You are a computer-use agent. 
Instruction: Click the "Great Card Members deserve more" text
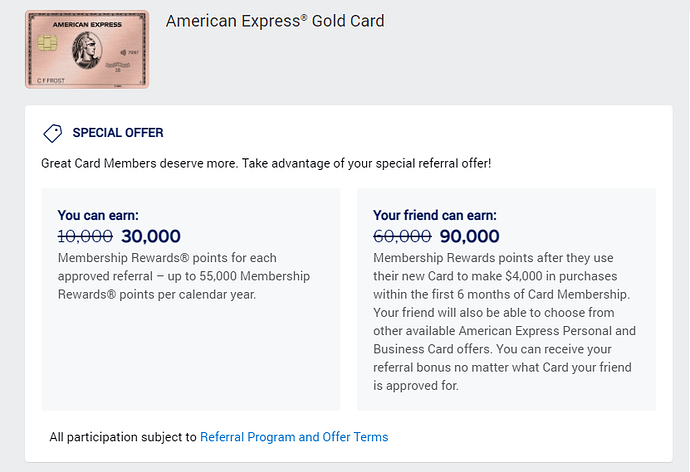tap(139, 163)
